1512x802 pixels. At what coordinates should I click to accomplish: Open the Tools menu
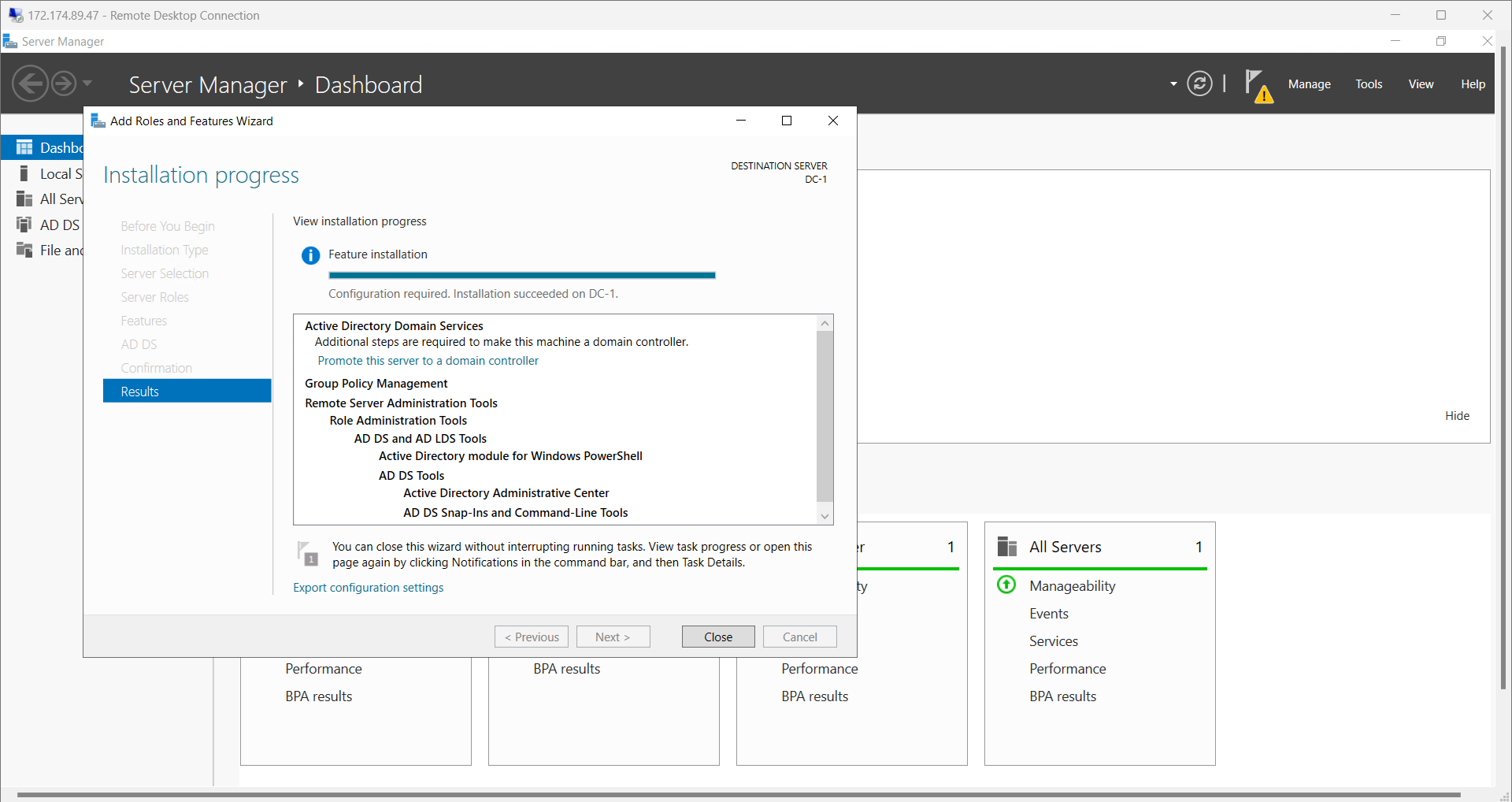point(1369,84)
